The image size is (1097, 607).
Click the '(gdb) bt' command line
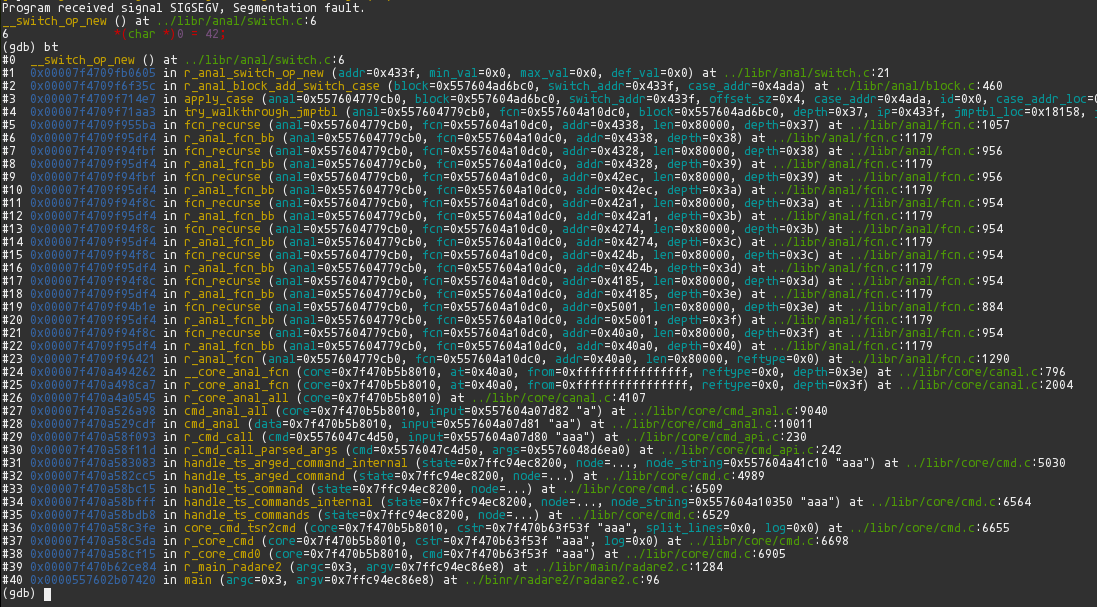(x=30, y=48)
